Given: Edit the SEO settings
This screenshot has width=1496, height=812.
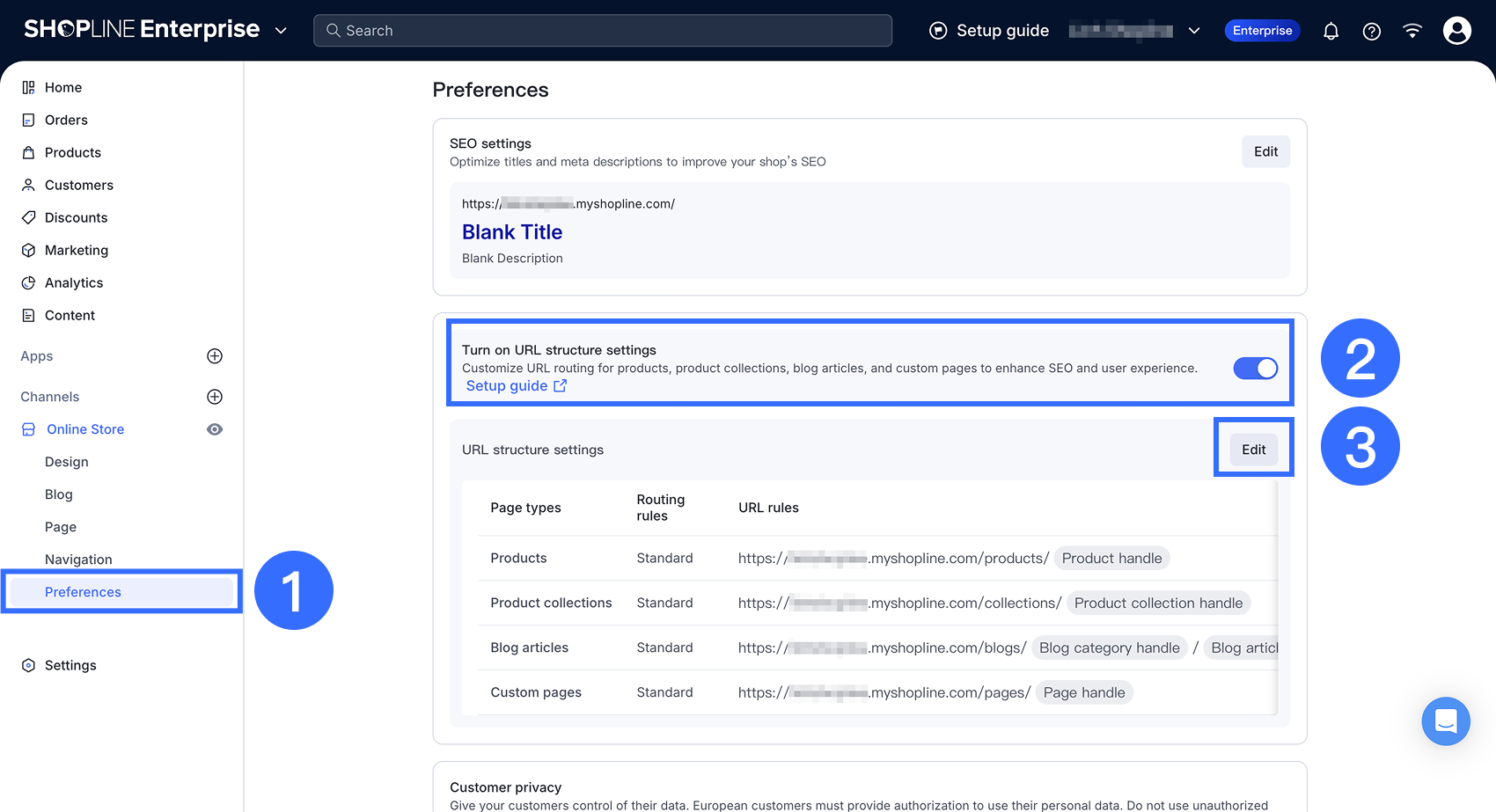Looking at the screenshot, I should (x=1265, y=151).
